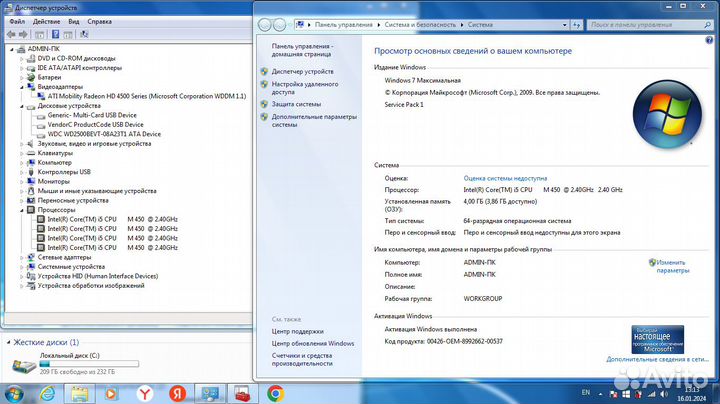Viewport: 720px width, 404px height.
Task: Expand the Сетевые адаптеры node
Action: point(22,258)
